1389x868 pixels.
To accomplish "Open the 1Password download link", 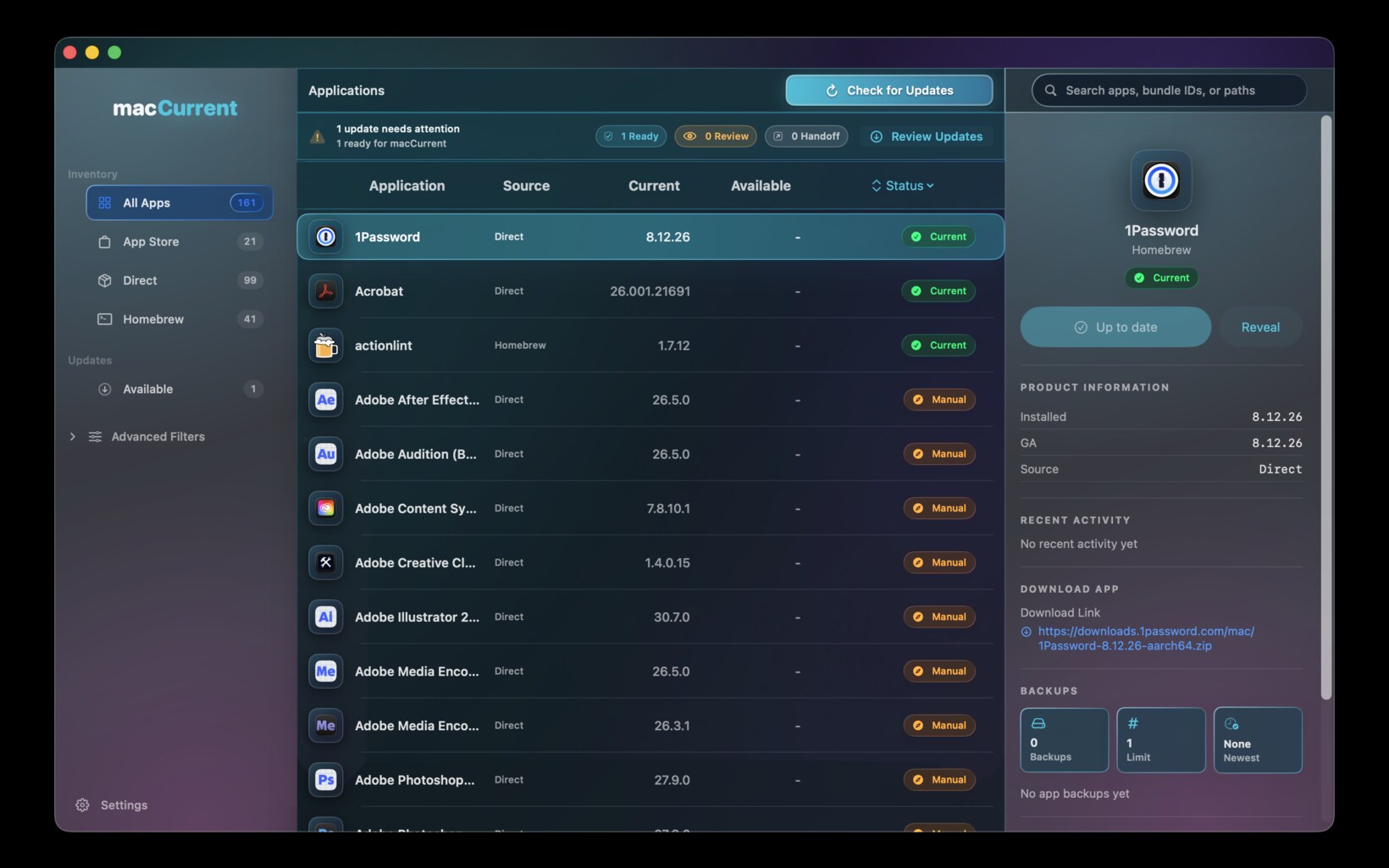I will click(x=1146, y=639).
